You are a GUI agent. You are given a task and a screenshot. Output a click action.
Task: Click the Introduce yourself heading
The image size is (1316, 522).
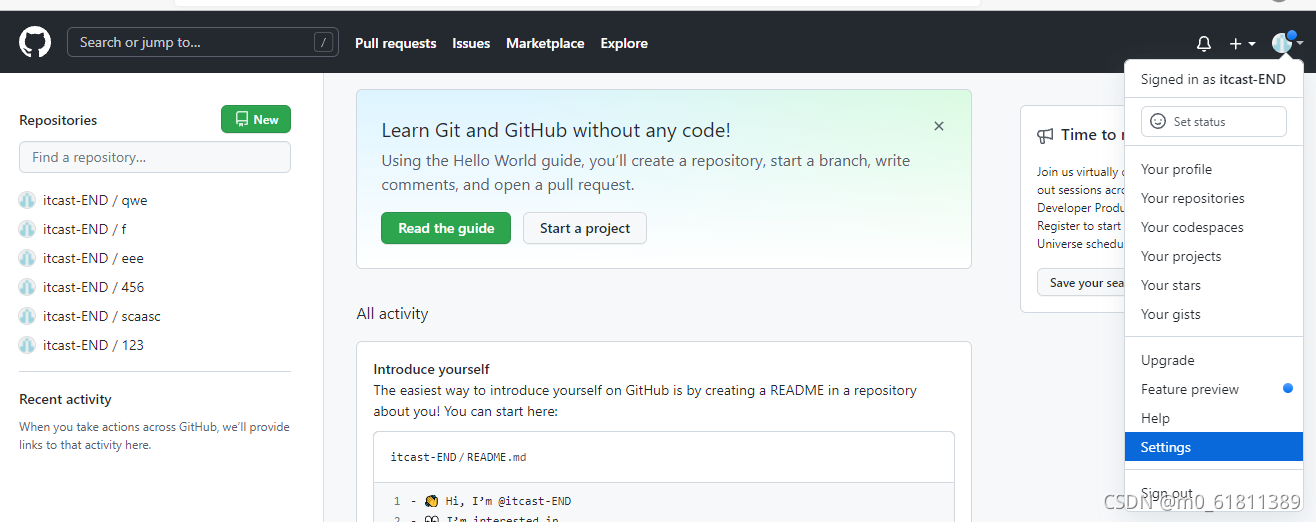pyautogui.click(x=432, y=369)
